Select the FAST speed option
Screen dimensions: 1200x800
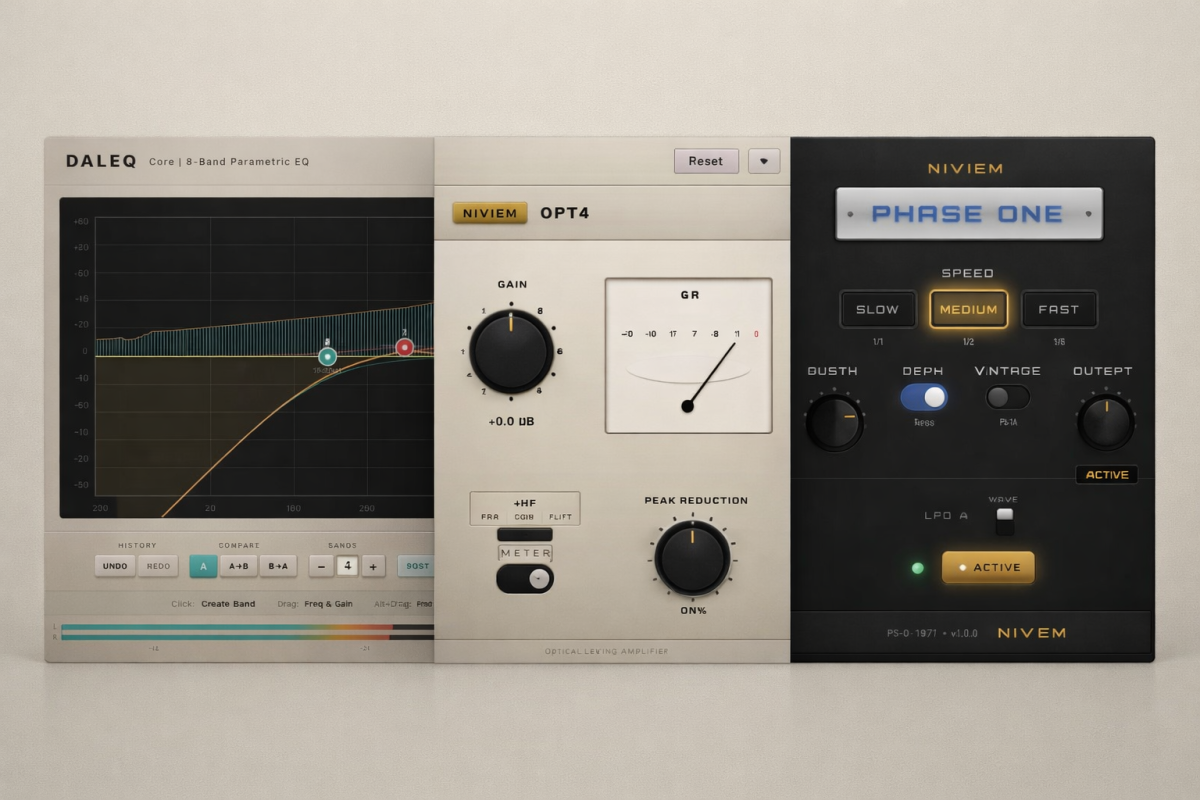click(1058, 310)
